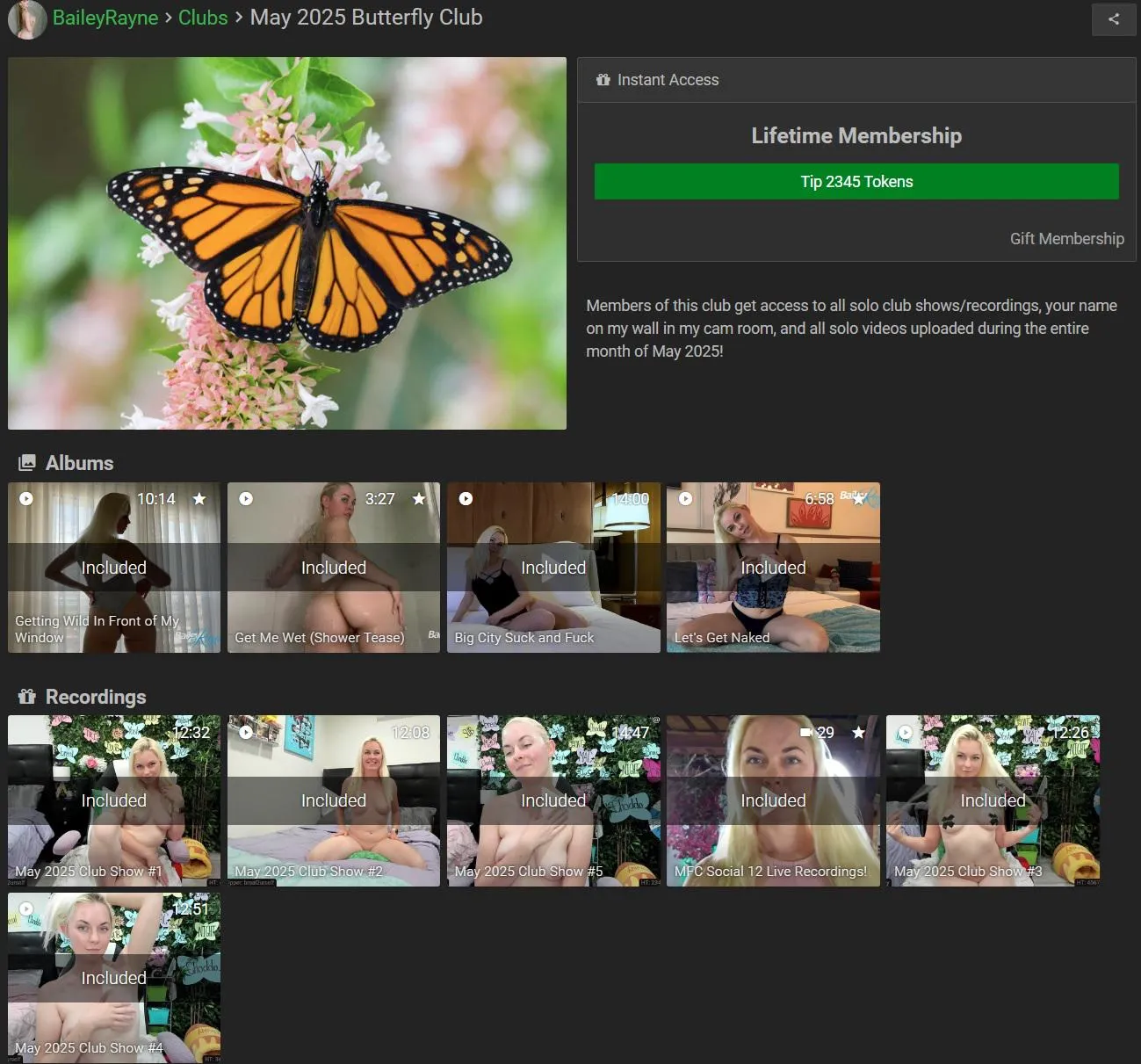The width and height of the screenshot is (1141, 1064).
Task: Click the gift icon beside Instant Access
Action: (603, 80)
